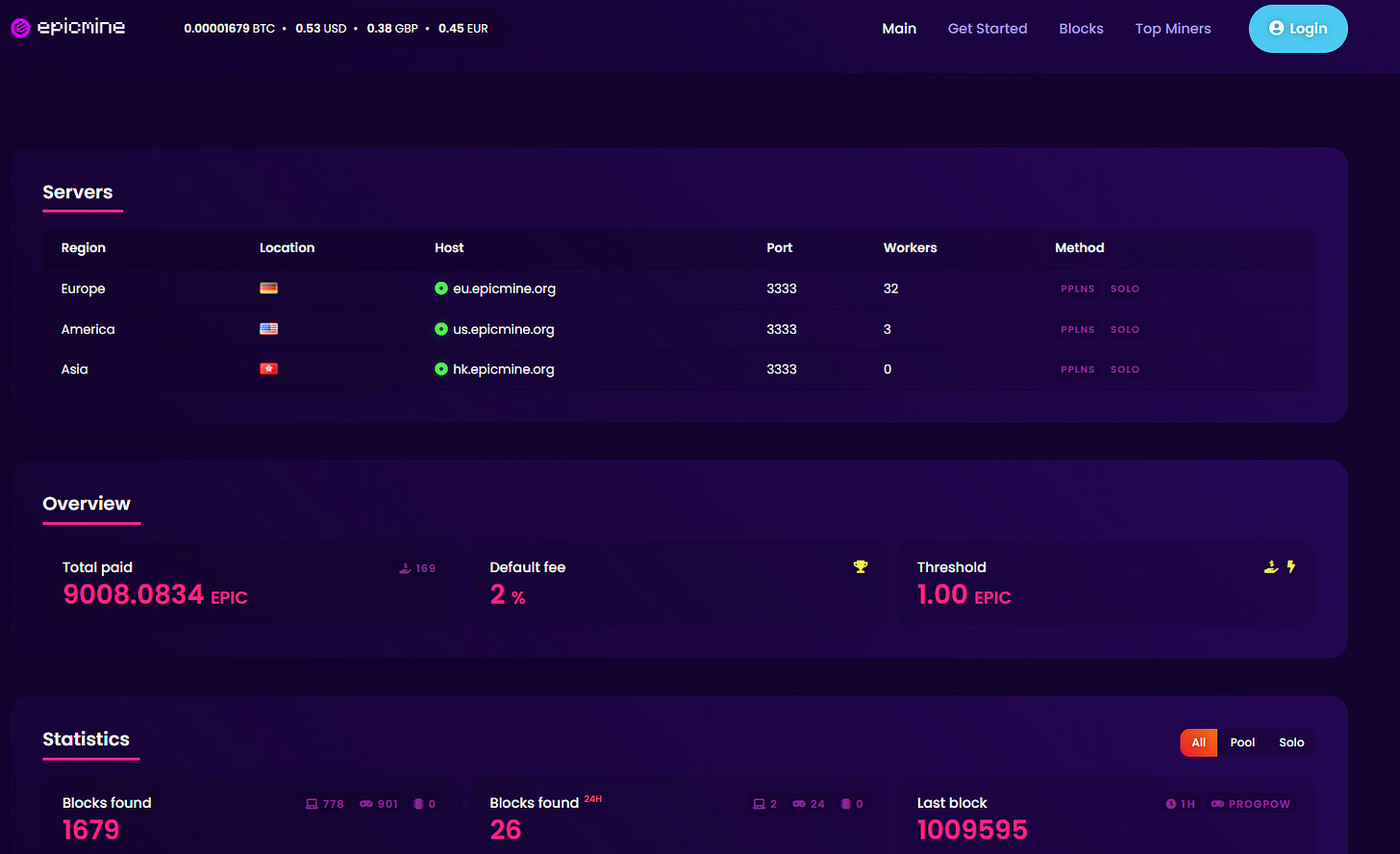Click PPLNS tag for Europe server

(1078, 289)
